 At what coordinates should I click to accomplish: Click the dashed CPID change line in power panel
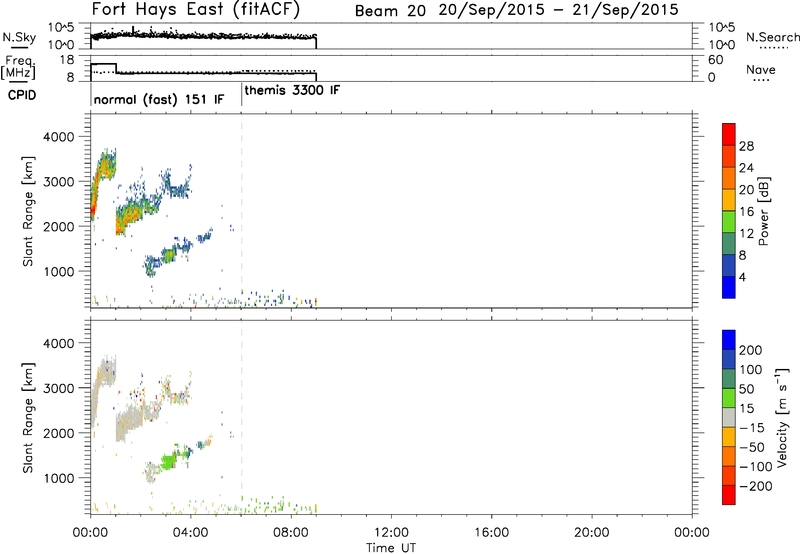(241, 211)
